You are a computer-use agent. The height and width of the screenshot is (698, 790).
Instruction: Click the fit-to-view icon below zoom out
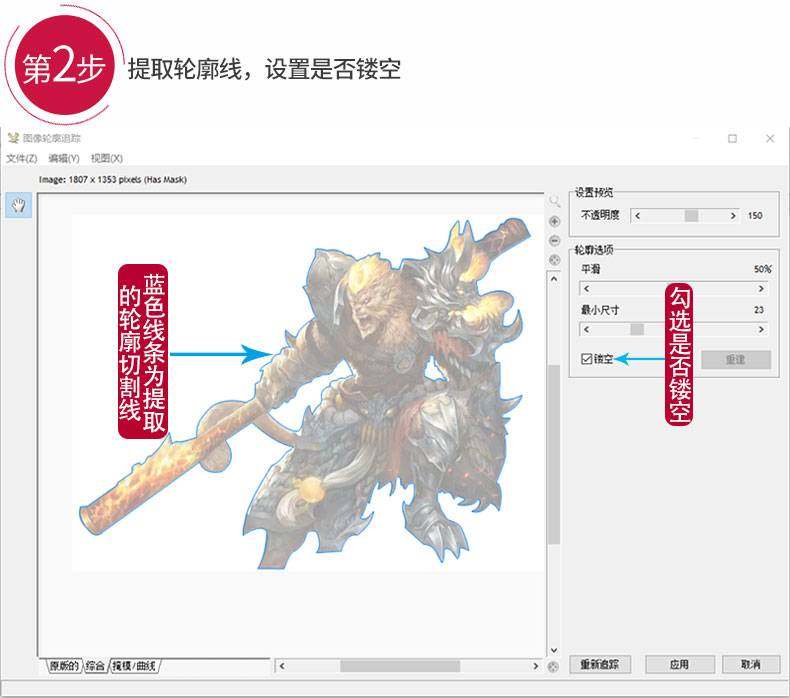coord(554,260)
